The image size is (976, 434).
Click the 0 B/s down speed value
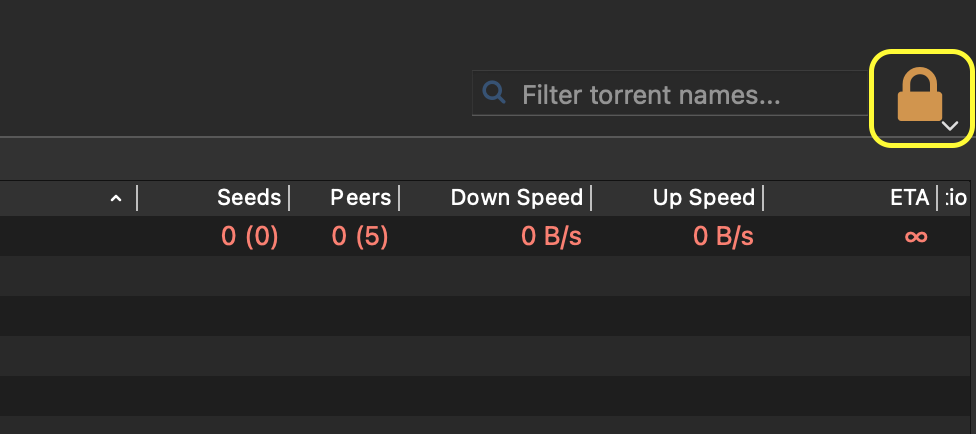[x=552, y=237]
